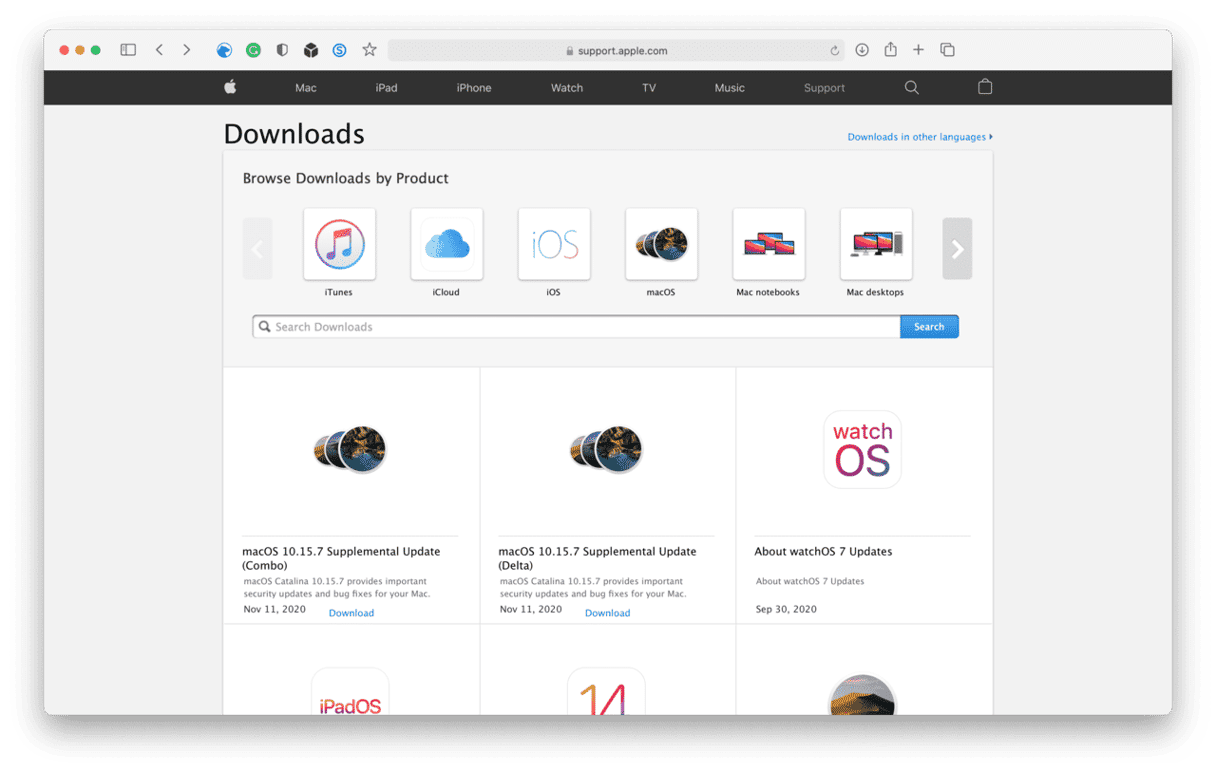The width and height of the screenshot is (1216, 773).
Task: Open the blue globe extension icon
Action: pyautogui.click(x=224, y=50)
